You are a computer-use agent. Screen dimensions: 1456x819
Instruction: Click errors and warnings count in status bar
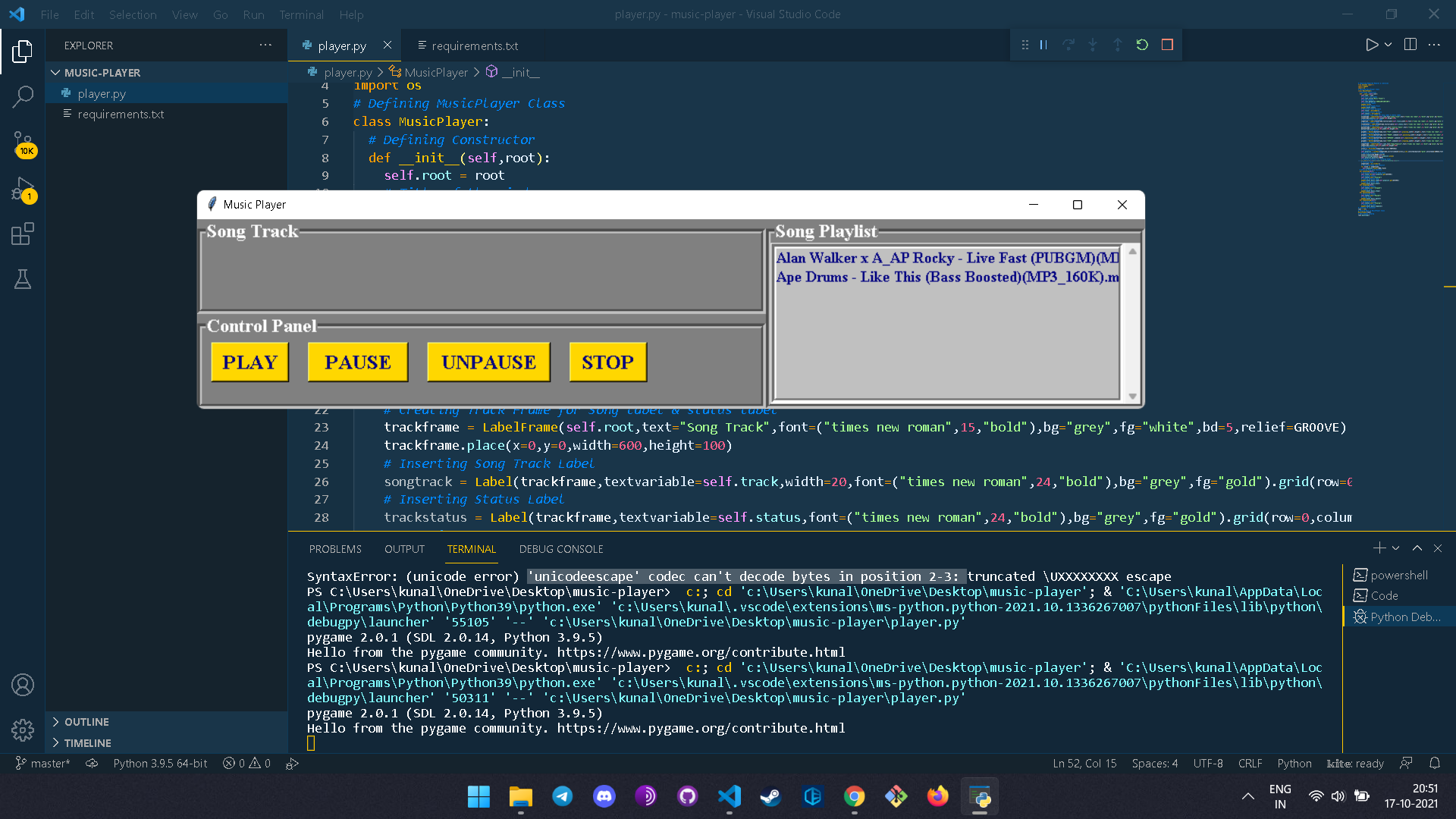click(246, 763)
